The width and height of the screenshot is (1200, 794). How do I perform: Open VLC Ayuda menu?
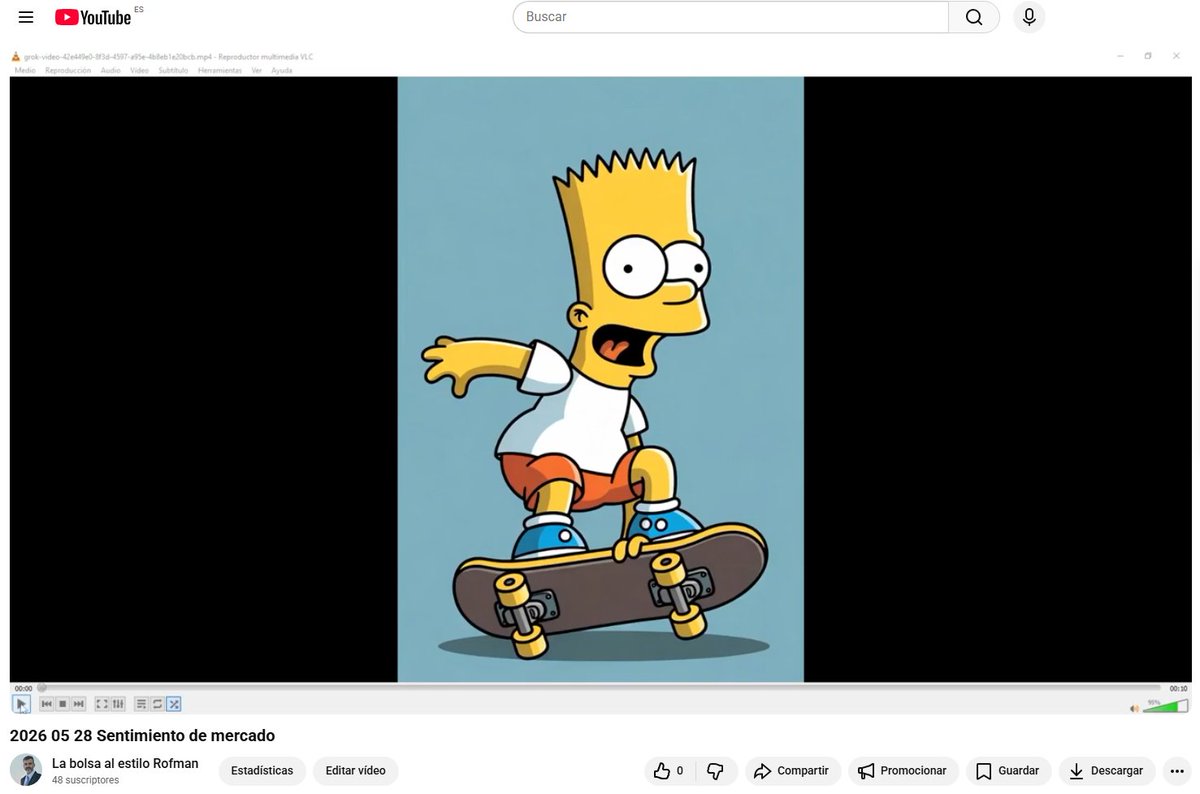click(282, 70)
